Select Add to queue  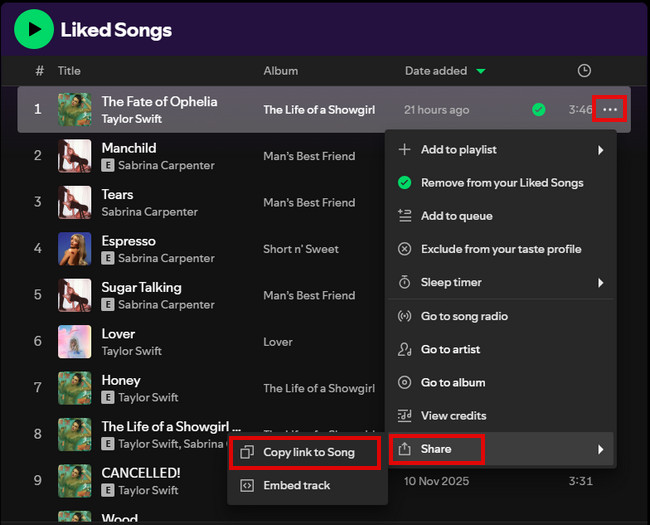[x=501, y=216]
